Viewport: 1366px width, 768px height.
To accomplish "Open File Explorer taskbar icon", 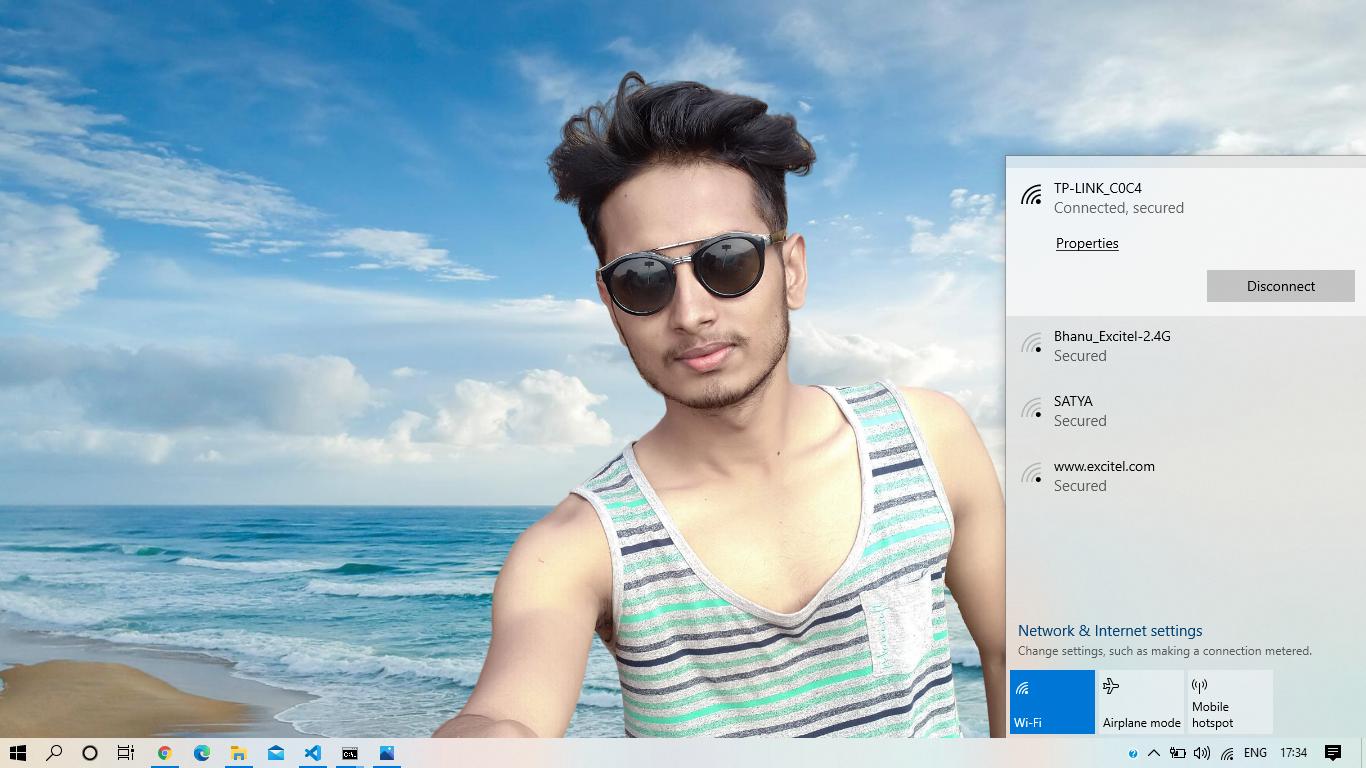I will (239, 753).
